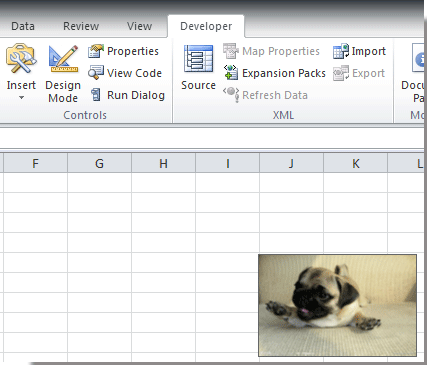Switch to the Data tab
The height and width of the screenshot is (365, 427).
(x=23, y=26)
